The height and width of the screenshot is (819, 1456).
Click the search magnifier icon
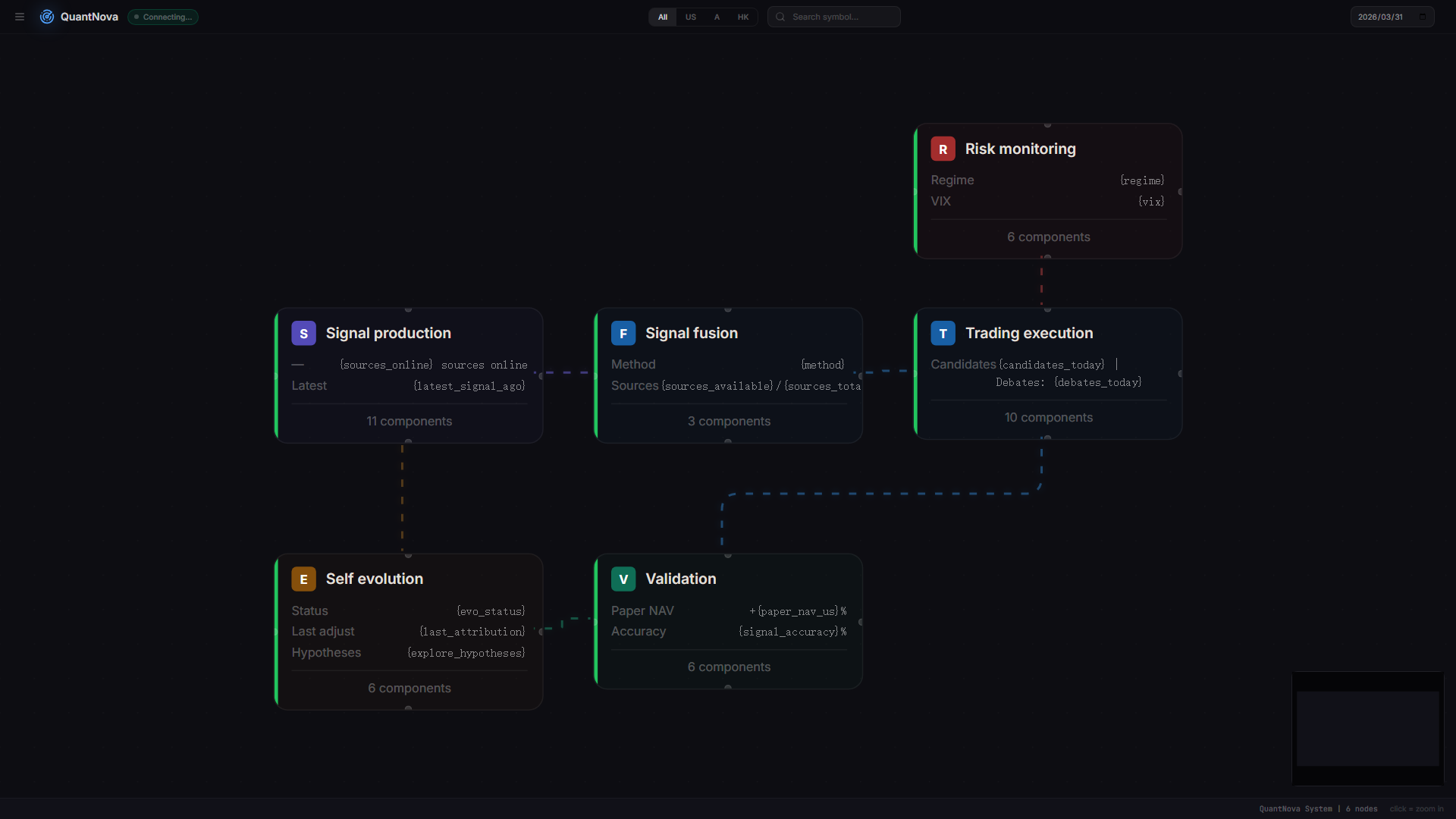780,17
